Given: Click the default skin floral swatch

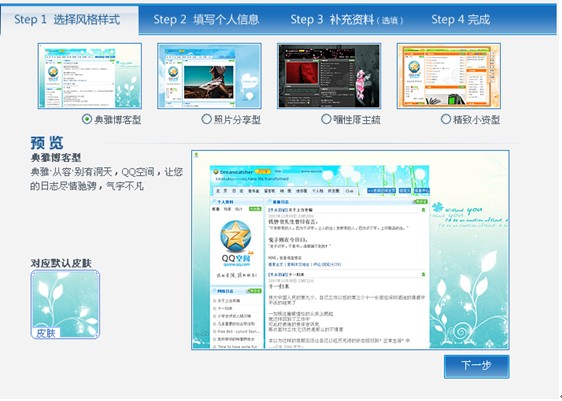Looking at the screenshot, I should coord(65,305).
